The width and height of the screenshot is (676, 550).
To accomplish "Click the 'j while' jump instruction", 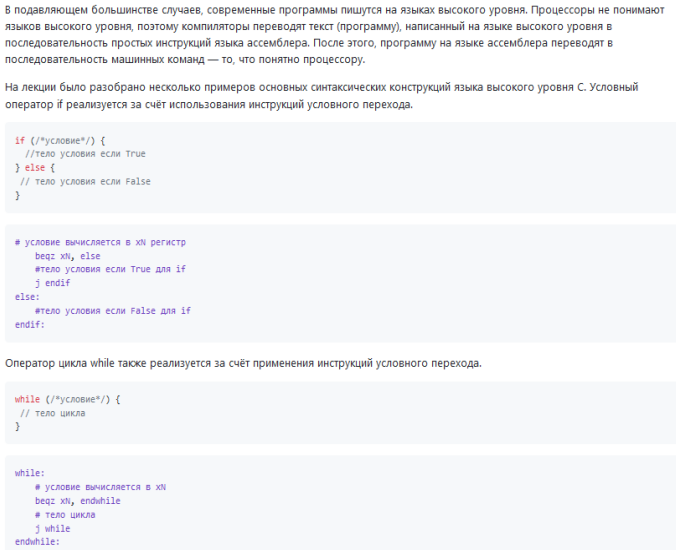I will (53, 528).
